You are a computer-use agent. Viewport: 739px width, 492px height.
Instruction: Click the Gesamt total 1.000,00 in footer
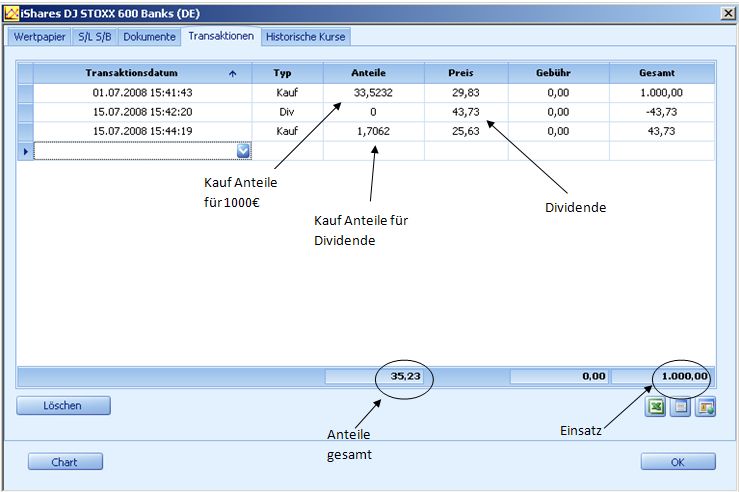[661, 376]
